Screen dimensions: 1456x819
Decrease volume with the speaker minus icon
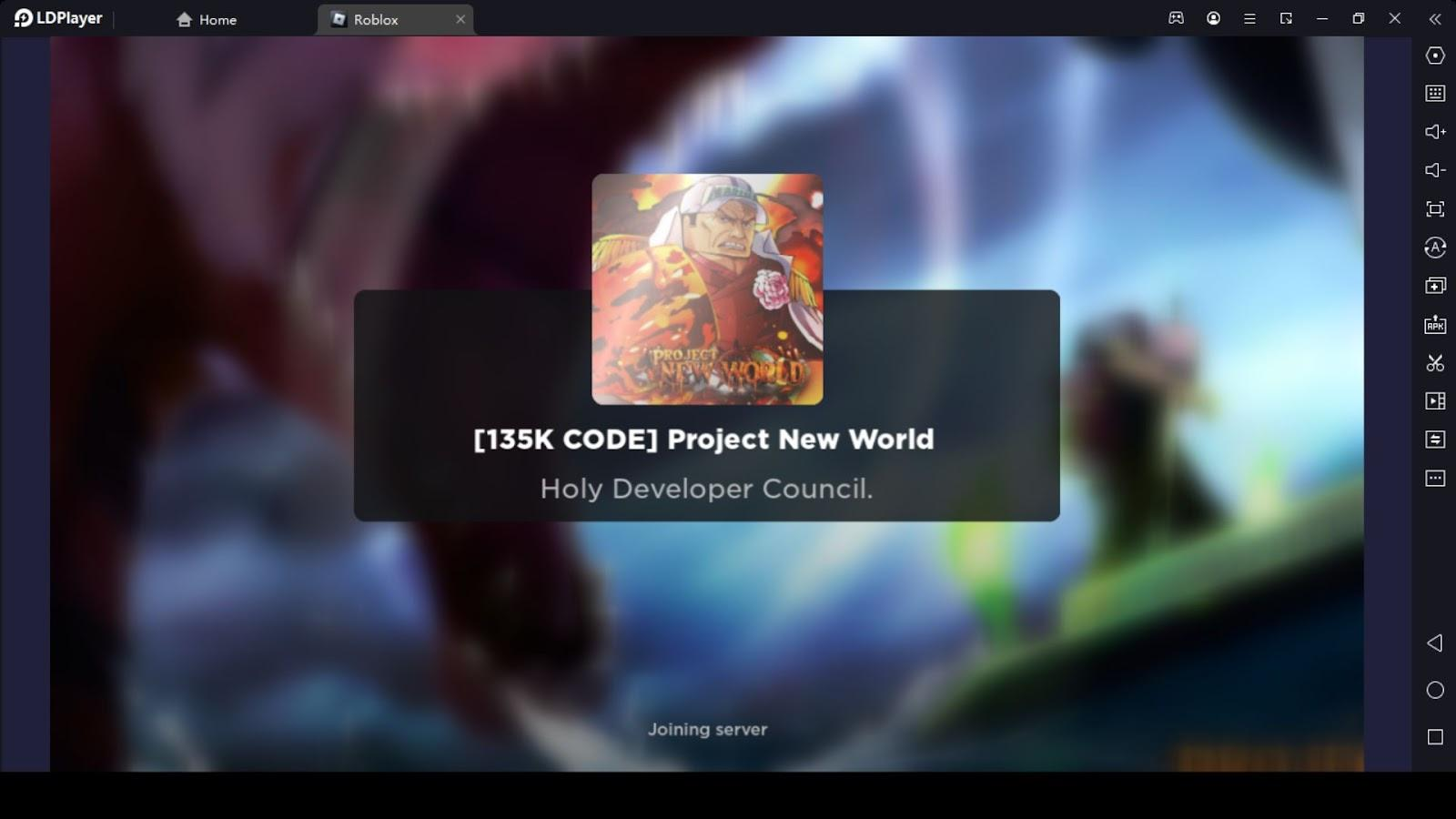[x=1435, y=170]
